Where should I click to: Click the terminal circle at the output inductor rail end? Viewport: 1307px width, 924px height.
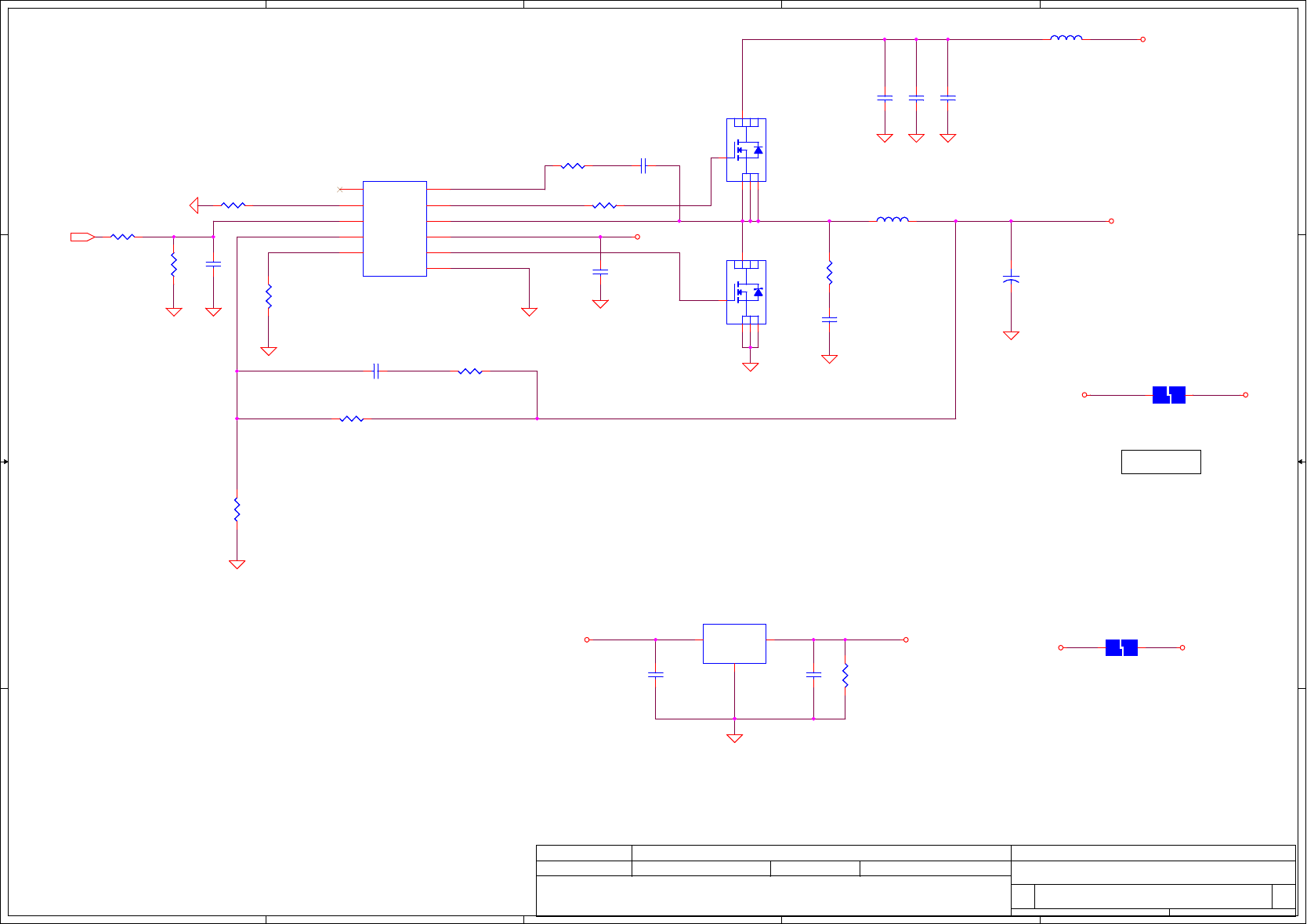pyautogui.click(x=1111, y=221)
